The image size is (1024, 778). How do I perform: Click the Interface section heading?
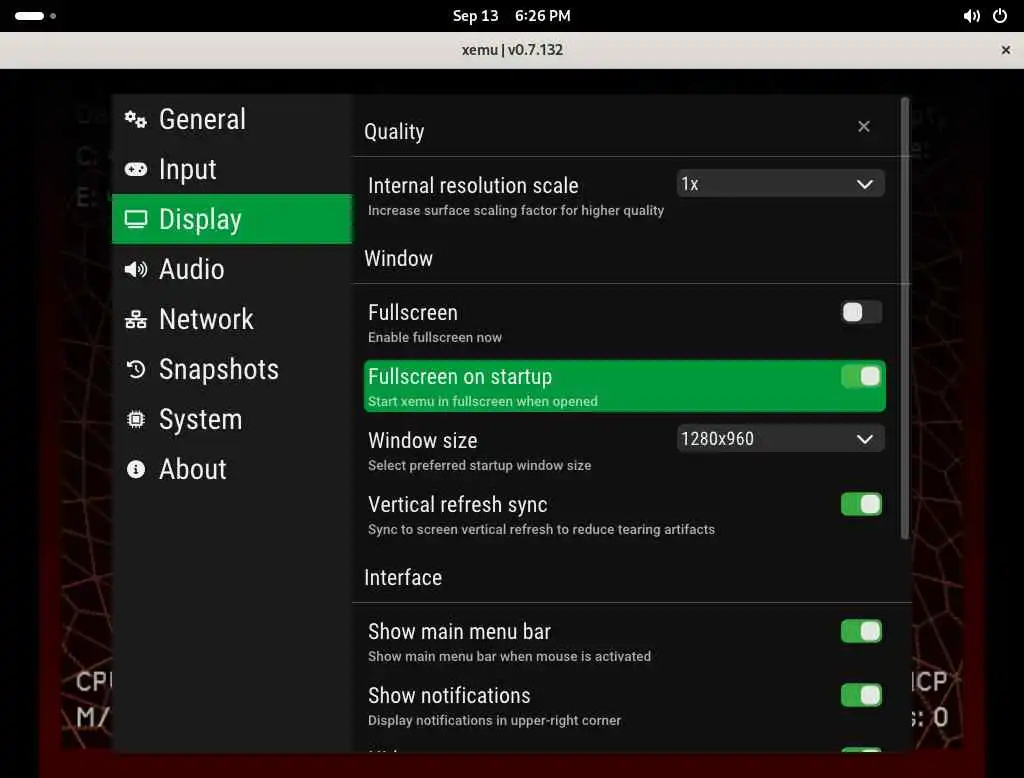pos(403,577)
